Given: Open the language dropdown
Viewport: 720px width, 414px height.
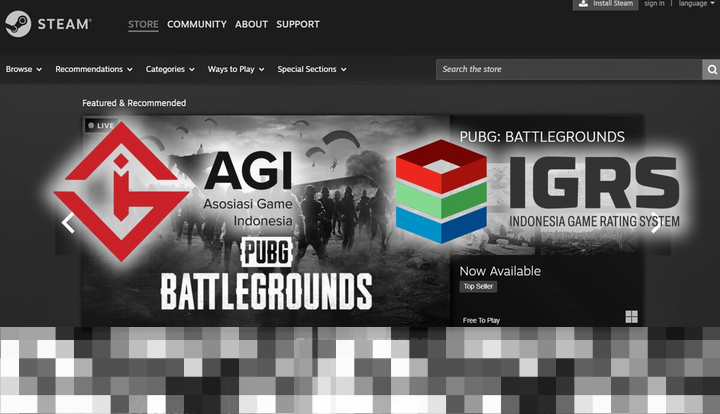Looking at the screenshot, I should 696,4.
